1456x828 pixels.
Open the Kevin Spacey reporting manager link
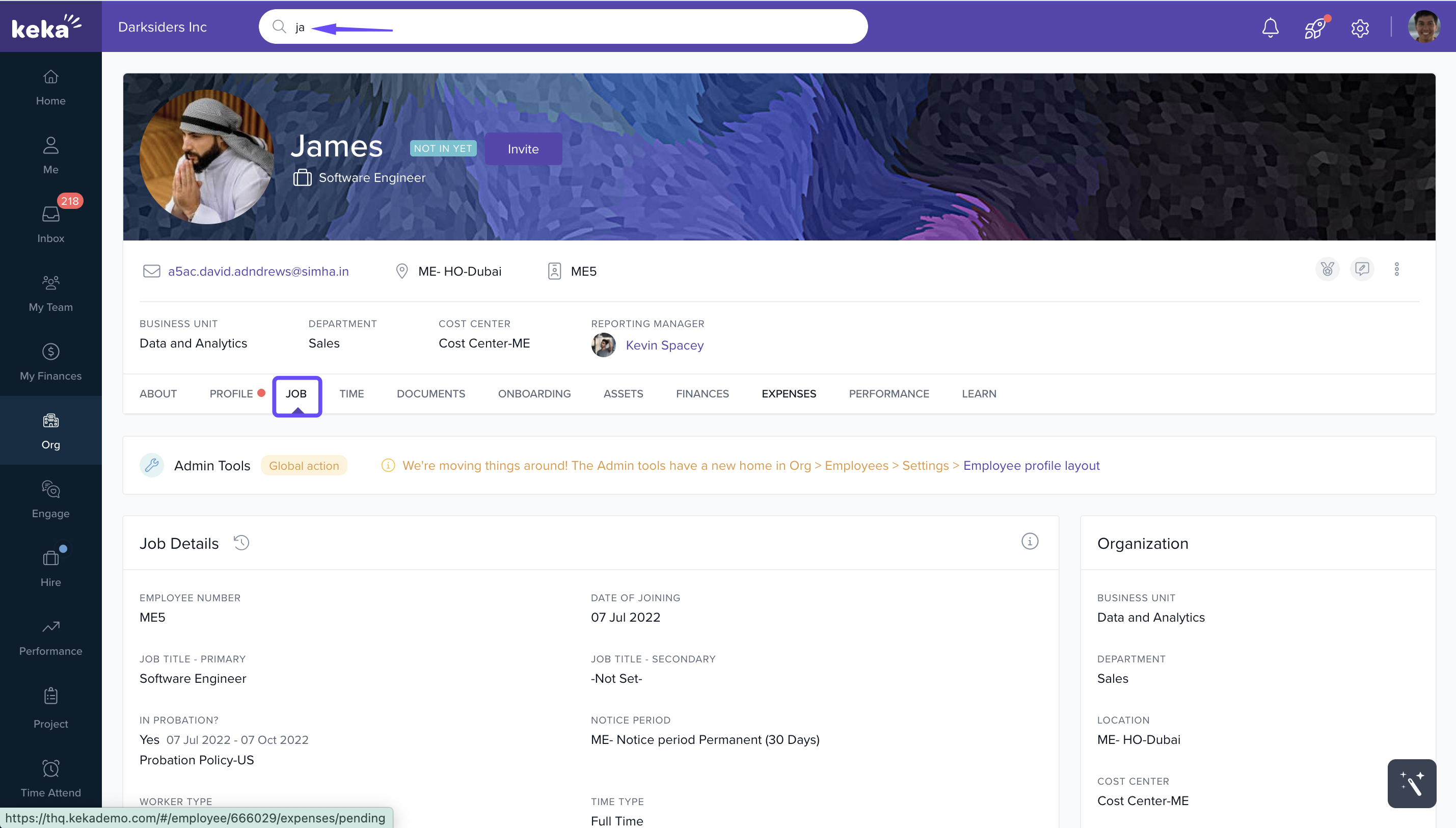click(x=664, y=345)
